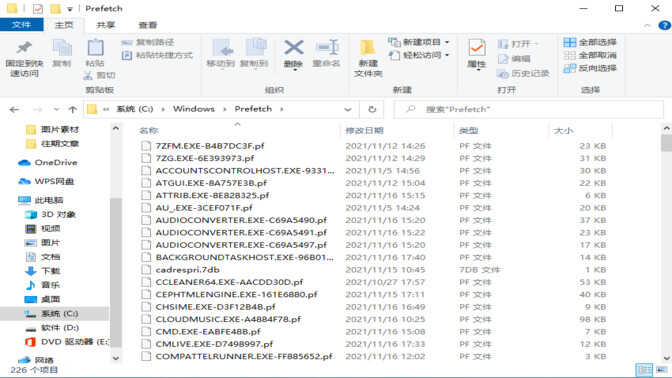Switch to the View (查看) tab
Image resolution: width=672 pixels, height=378 pixels.
tap(147, 25)
